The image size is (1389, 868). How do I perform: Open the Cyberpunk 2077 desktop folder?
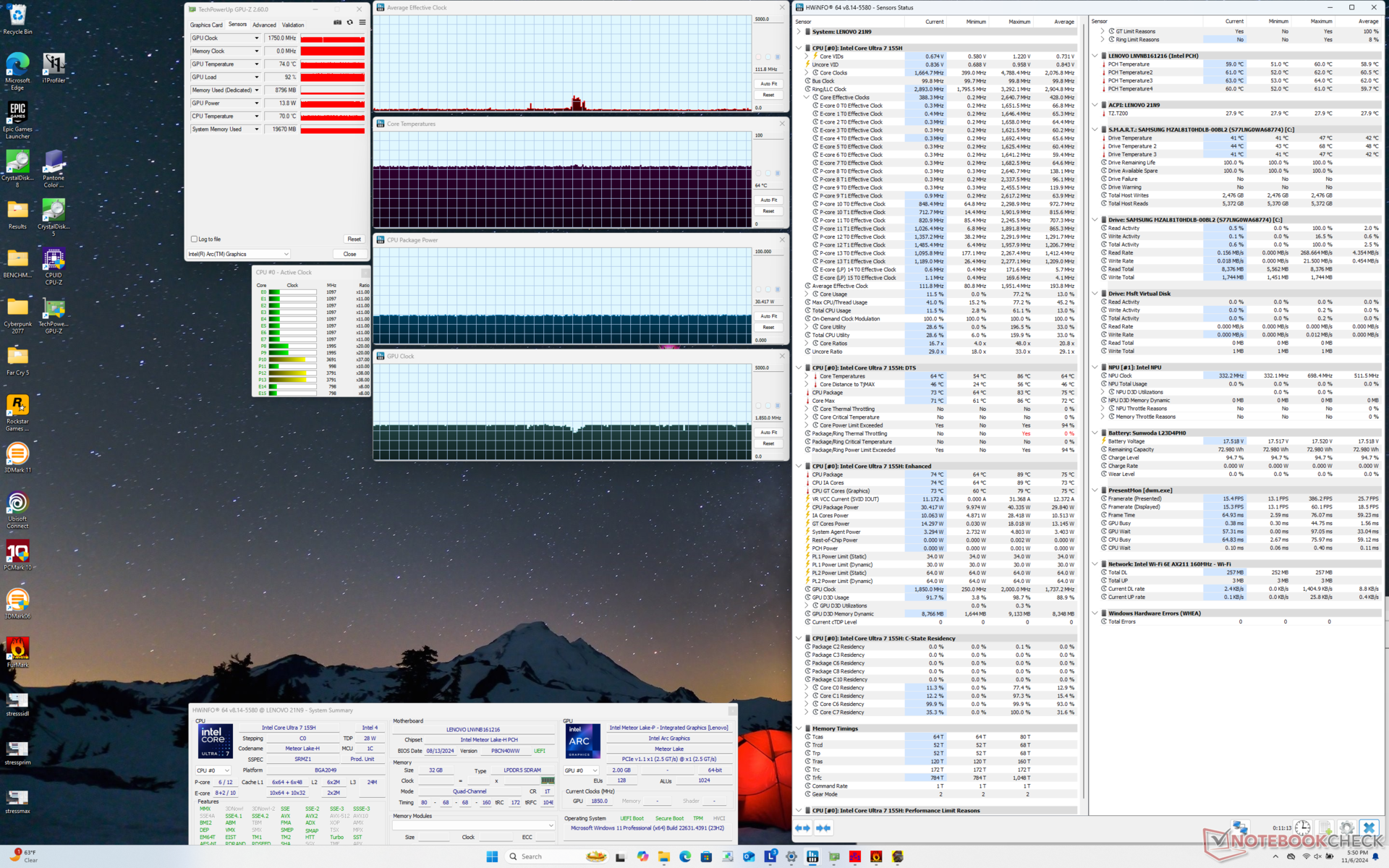(17, 315)
